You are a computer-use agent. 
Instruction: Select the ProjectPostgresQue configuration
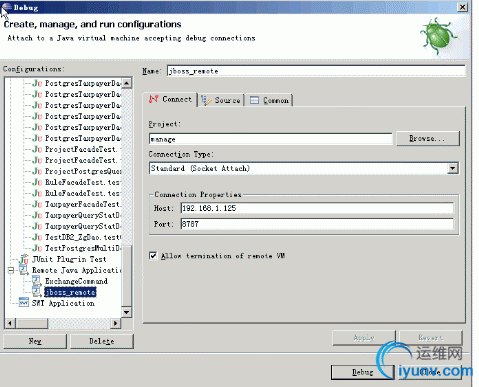[83, 171]
